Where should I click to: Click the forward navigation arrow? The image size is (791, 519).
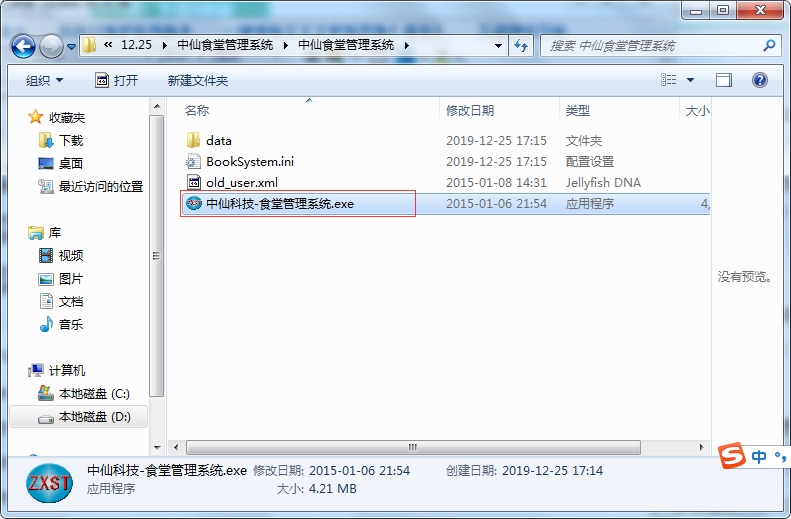point(51,46)
